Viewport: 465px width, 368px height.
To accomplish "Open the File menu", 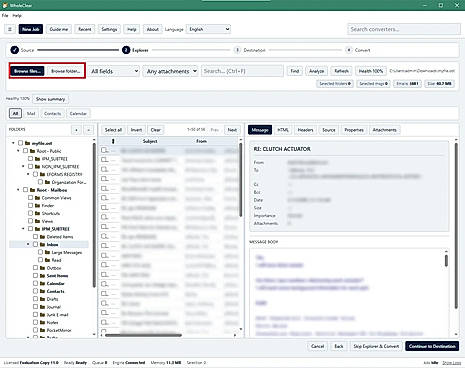I will tap(5, 16).
